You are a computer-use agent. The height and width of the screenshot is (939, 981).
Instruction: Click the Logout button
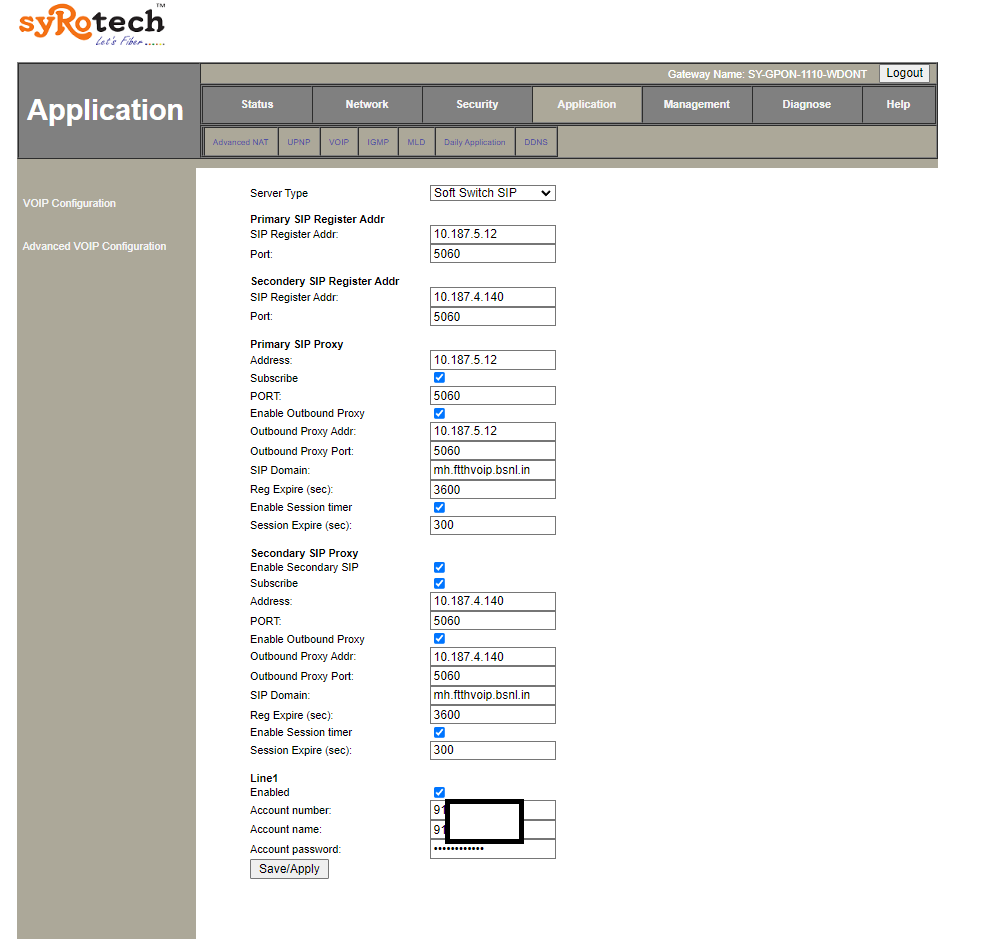click(904, 73)
